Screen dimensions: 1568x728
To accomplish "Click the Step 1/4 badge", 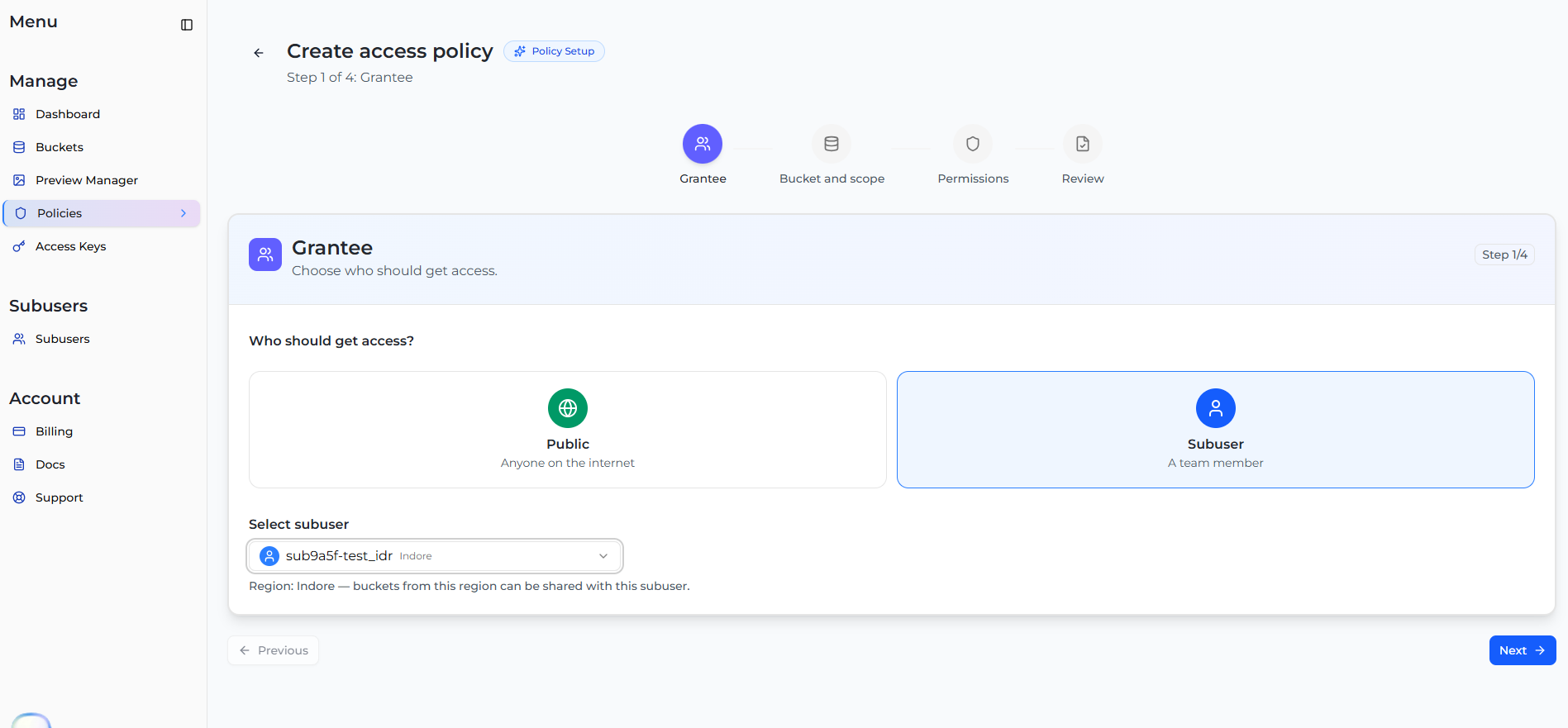I will tap(1504, 255).
